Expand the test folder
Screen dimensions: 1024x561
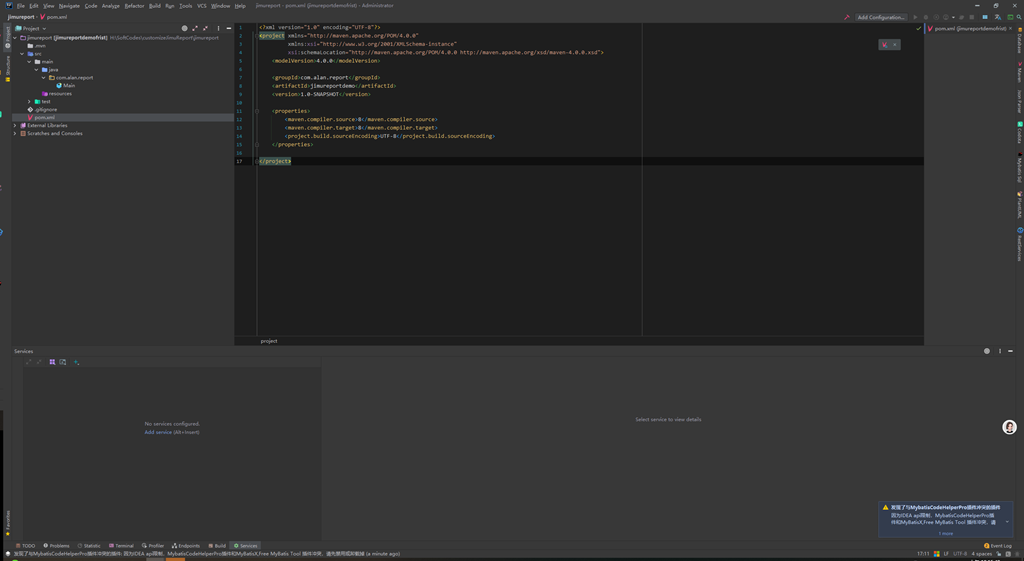pos(29,101)
